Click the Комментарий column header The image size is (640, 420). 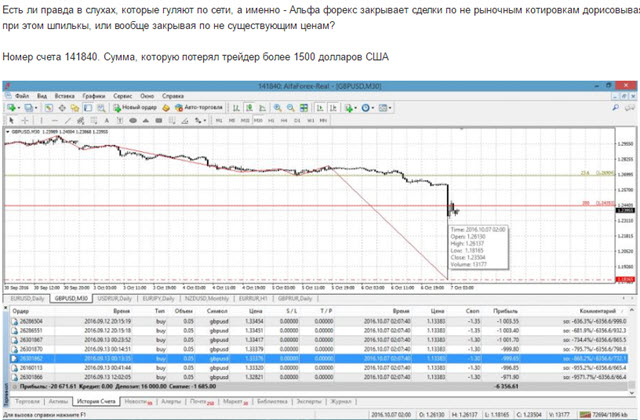[x=597, y=311]
